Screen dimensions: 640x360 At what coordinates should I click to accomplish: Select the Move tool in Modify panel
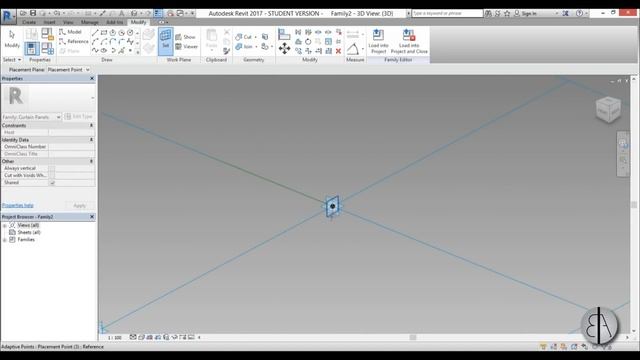coord(284,49)
